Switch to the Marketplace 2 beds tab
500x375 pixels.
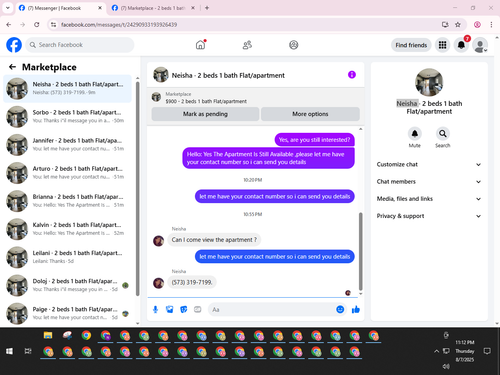pyautogui.click(x=152, y=8)
